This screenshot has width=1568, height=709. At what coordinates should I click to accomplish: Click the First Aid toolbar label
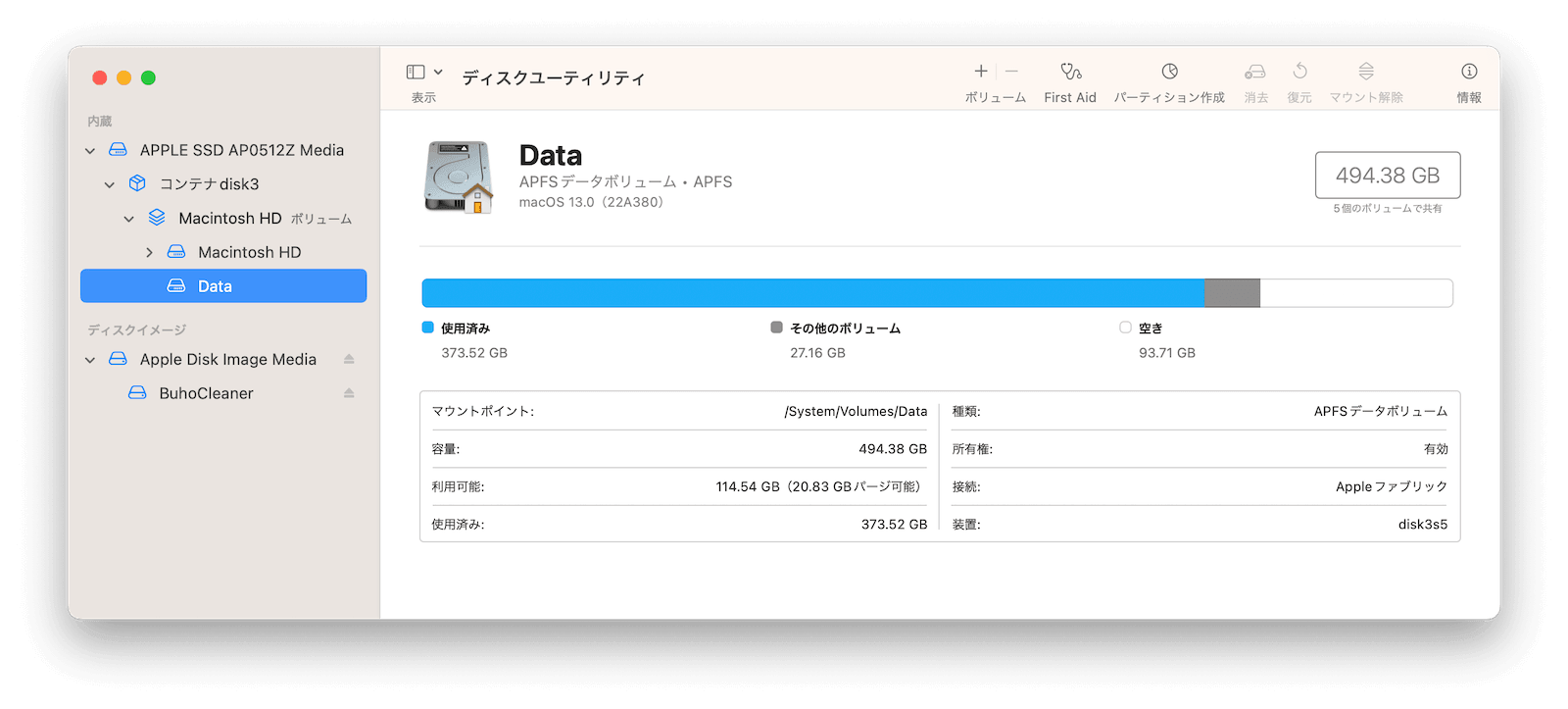pyautogui.click(x=1070, y=98)
